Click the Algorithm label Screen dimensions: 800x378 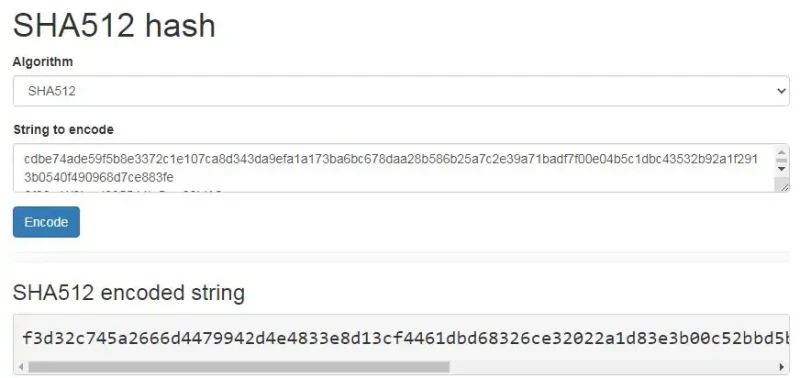[x=43, y=62]
